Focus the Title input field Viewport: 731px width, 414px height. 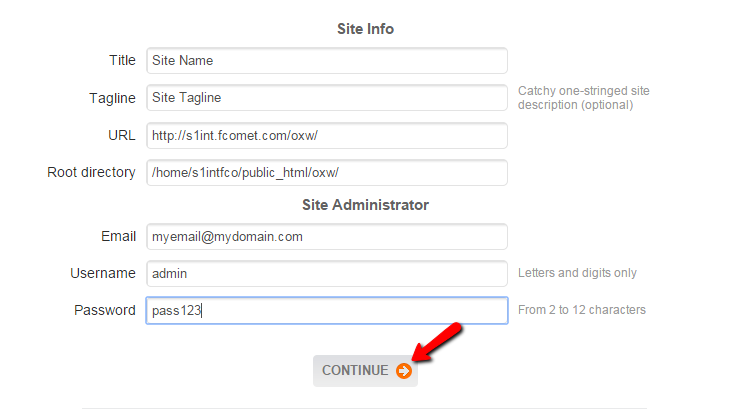point(326,60)
